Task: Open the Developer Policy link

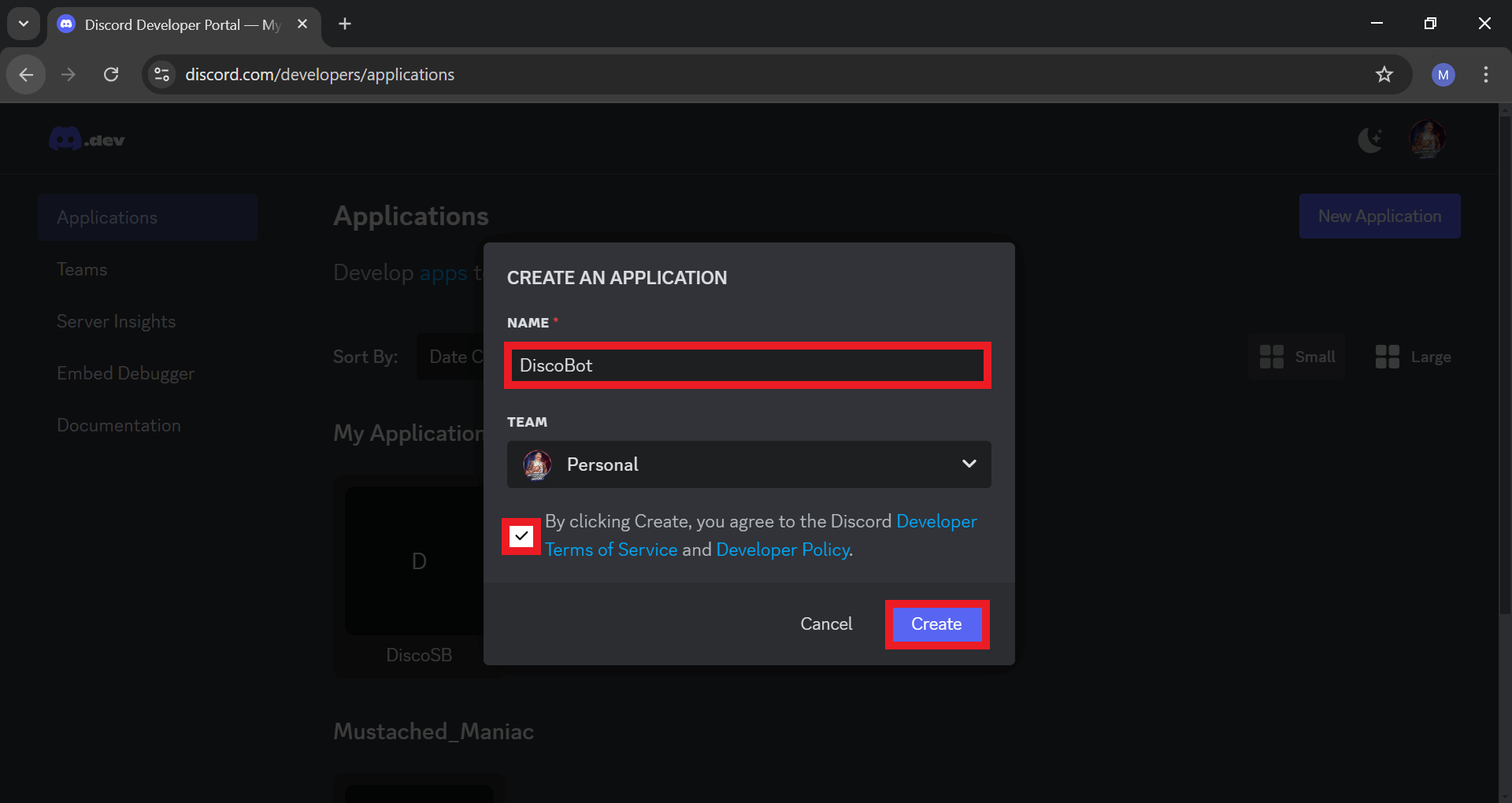Action: (782, 550)
